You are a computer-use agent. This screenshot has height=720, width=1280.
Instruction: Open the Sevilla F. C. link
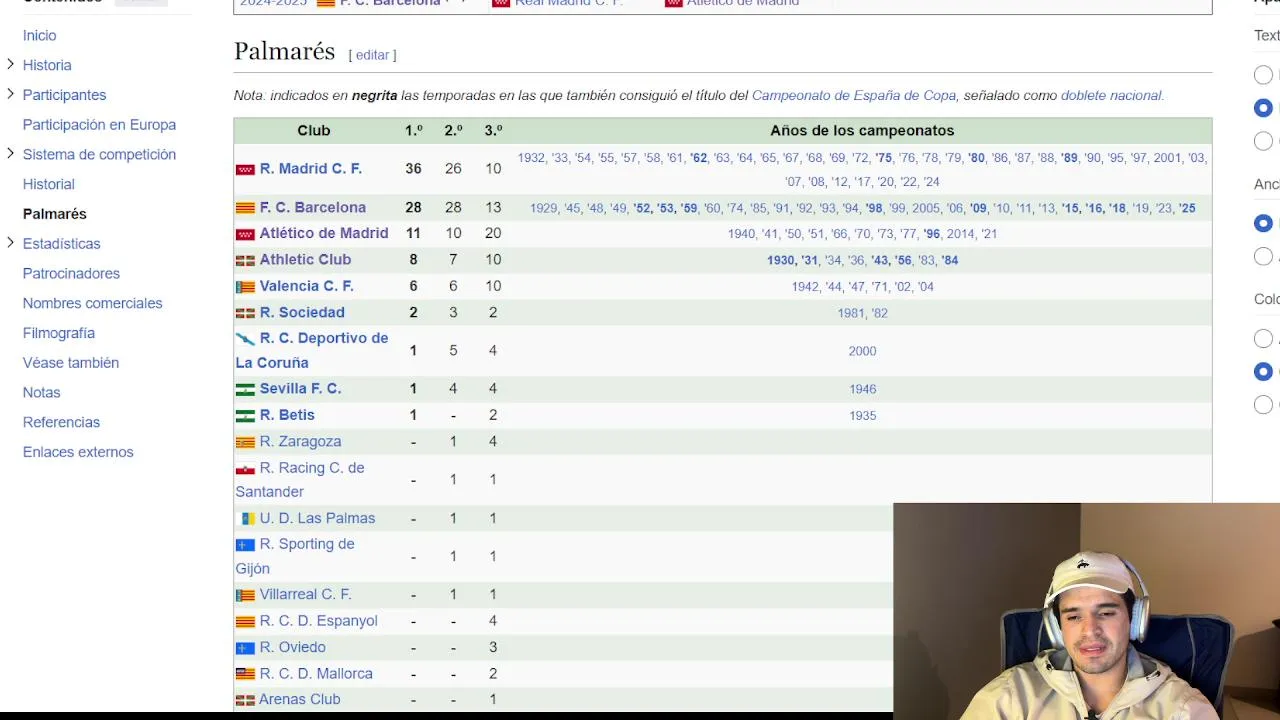click(x=300, y=389)
